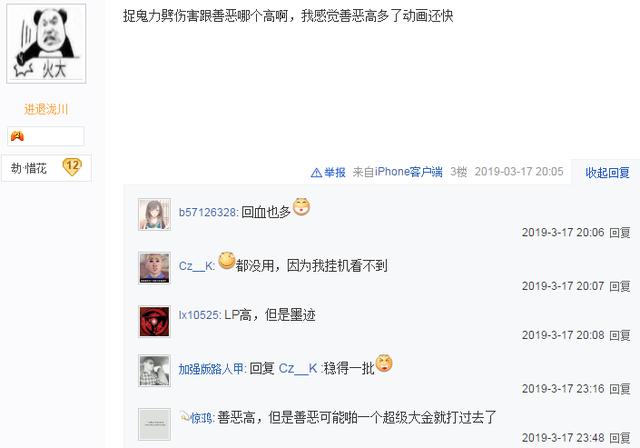
Task: Click the warning triangle icon beside 举报
Action: click(316, 173)
